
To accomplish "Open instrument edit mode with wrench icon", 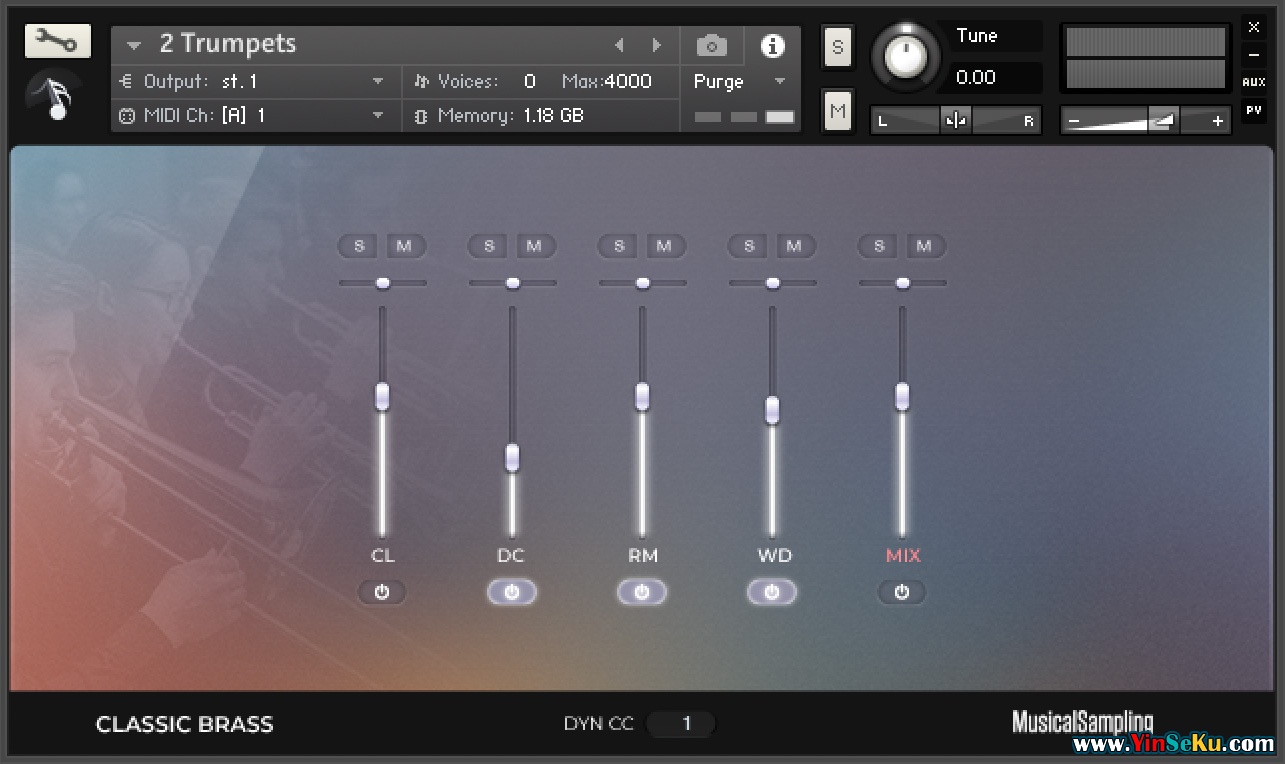I will 57,41.
